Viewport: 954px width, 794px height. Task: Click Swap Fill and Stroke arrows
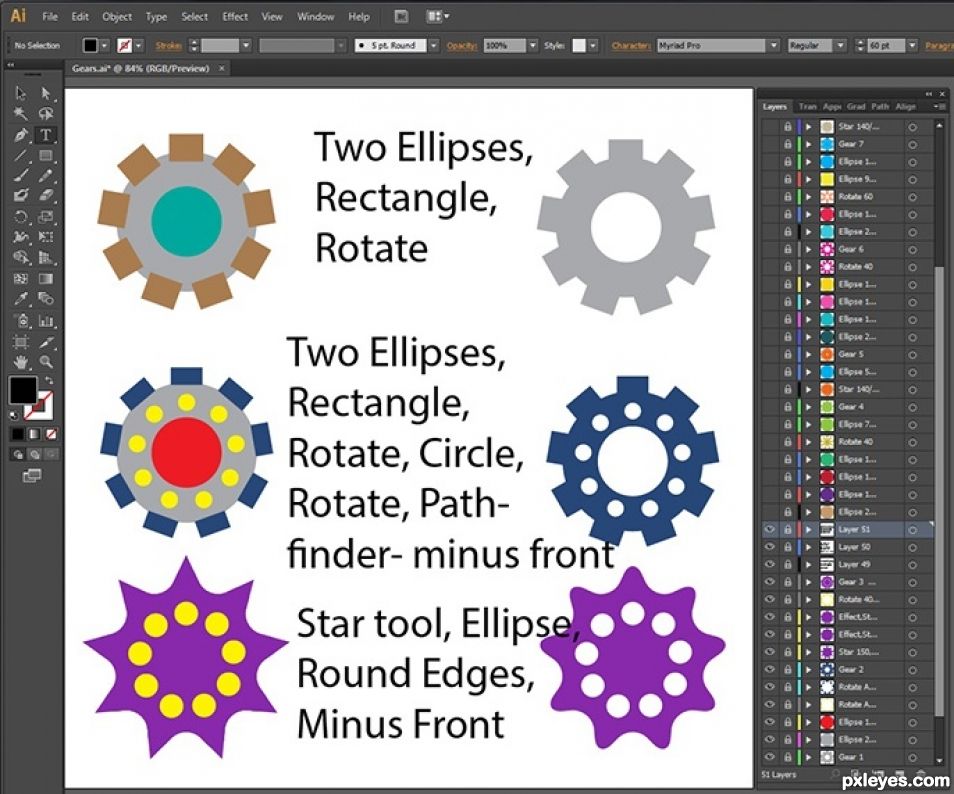coord(49,380)
